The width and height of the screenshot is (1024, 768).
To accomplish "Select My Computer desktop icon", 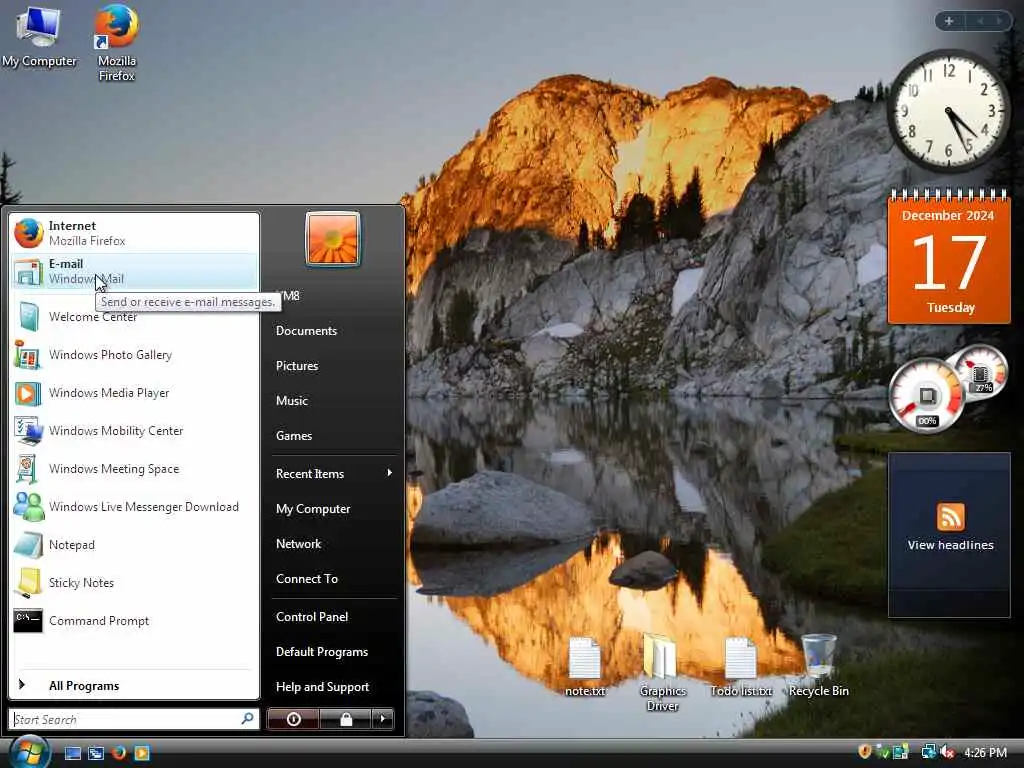I will pos(39,37).
